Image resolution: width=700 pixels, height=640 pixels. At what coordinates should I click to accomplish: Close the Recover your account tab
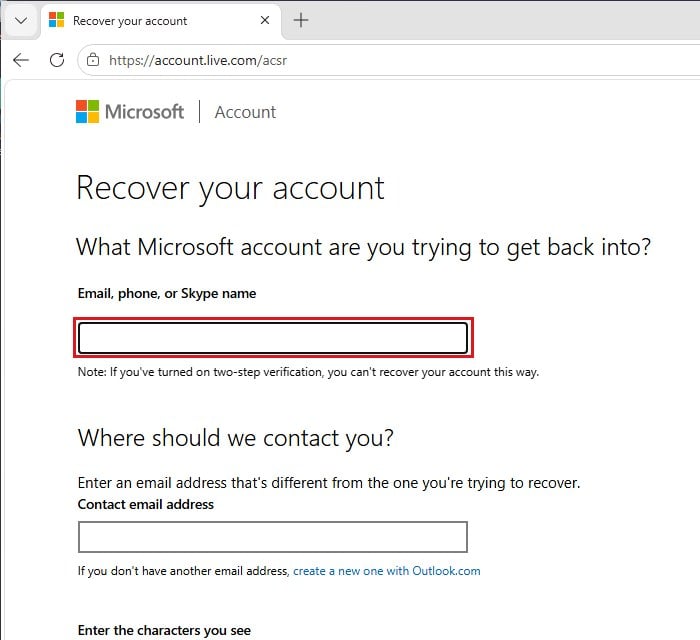pyautogui.click(x=265, y=20)
